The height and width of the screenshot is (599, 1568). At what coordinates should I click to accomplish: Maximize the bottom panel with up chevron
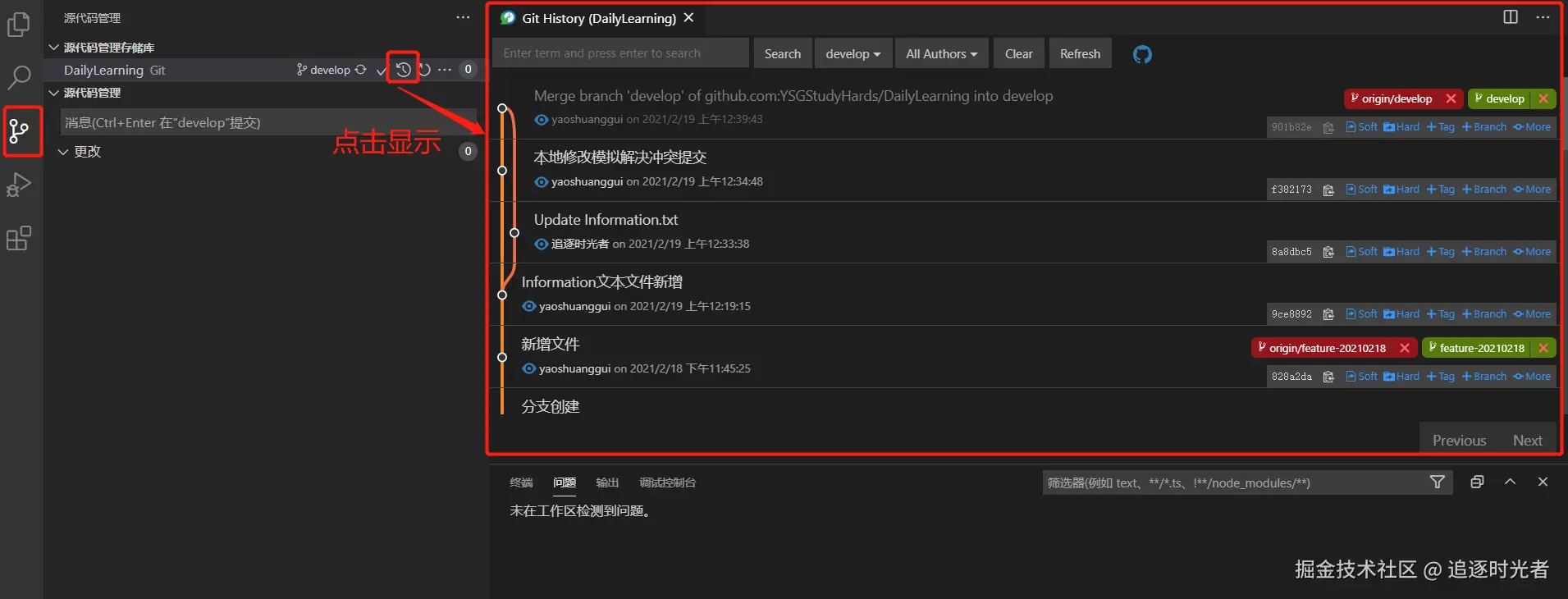1510,482
